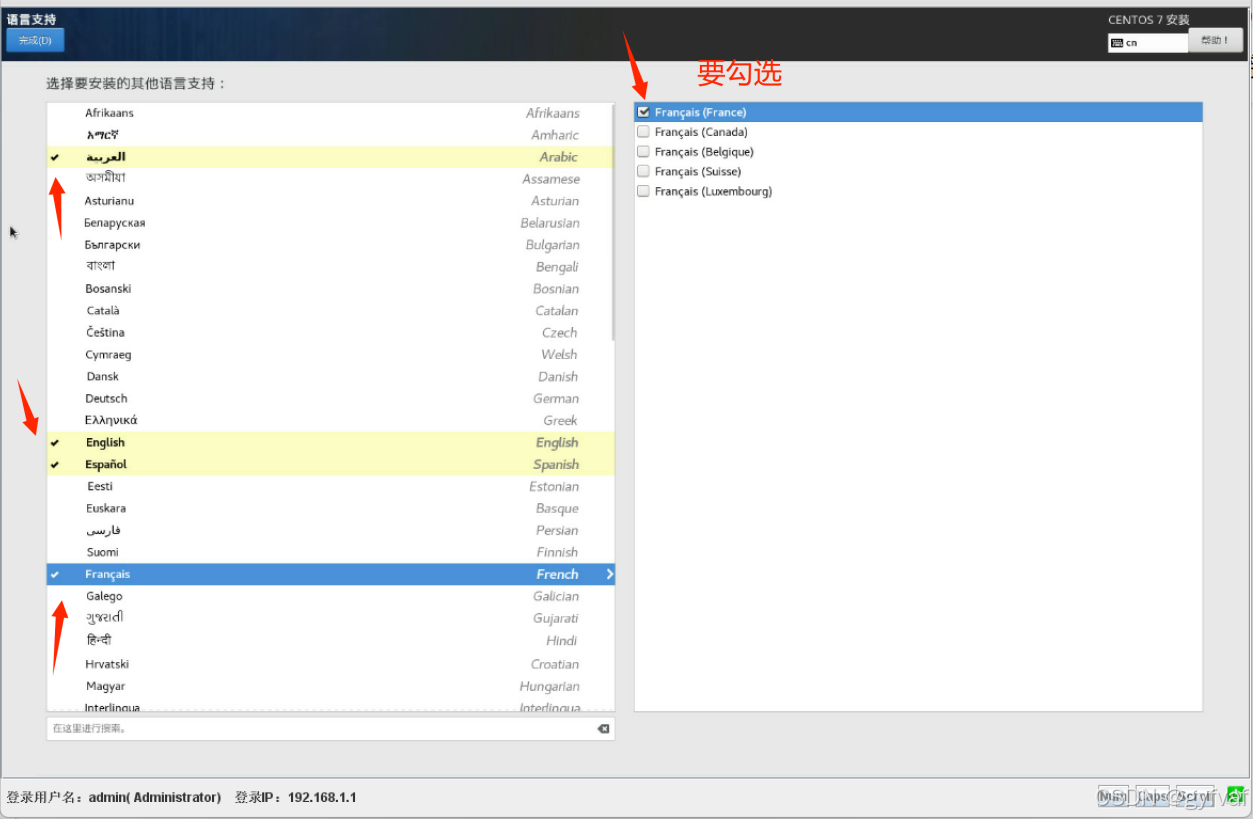Select the Dansk Danish row

click(328, 377)
